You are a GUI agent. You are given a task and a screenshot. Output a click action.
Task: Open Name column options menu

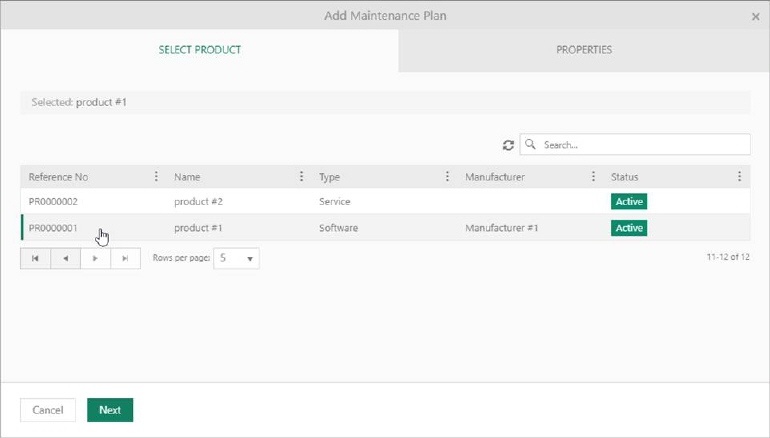pos(301,177)
